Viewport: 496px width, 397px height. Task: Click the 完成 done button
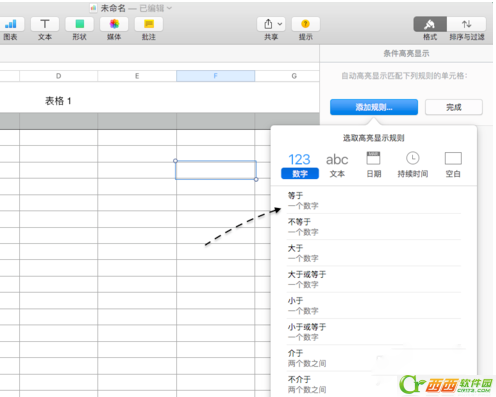(454, 107)
